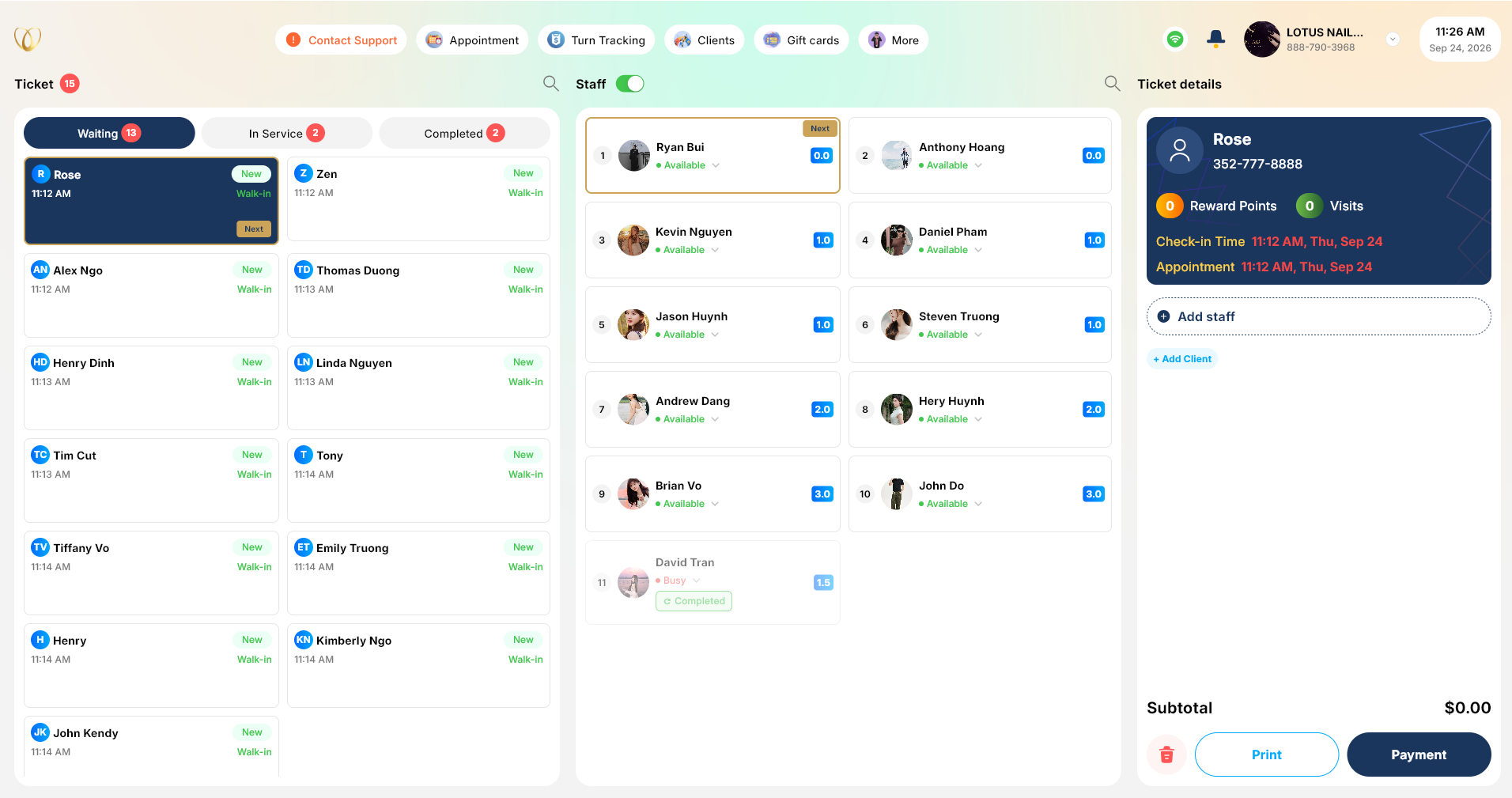Open the More menu
The width and height of the screenshot is (1512, 798).
[894, 40]
